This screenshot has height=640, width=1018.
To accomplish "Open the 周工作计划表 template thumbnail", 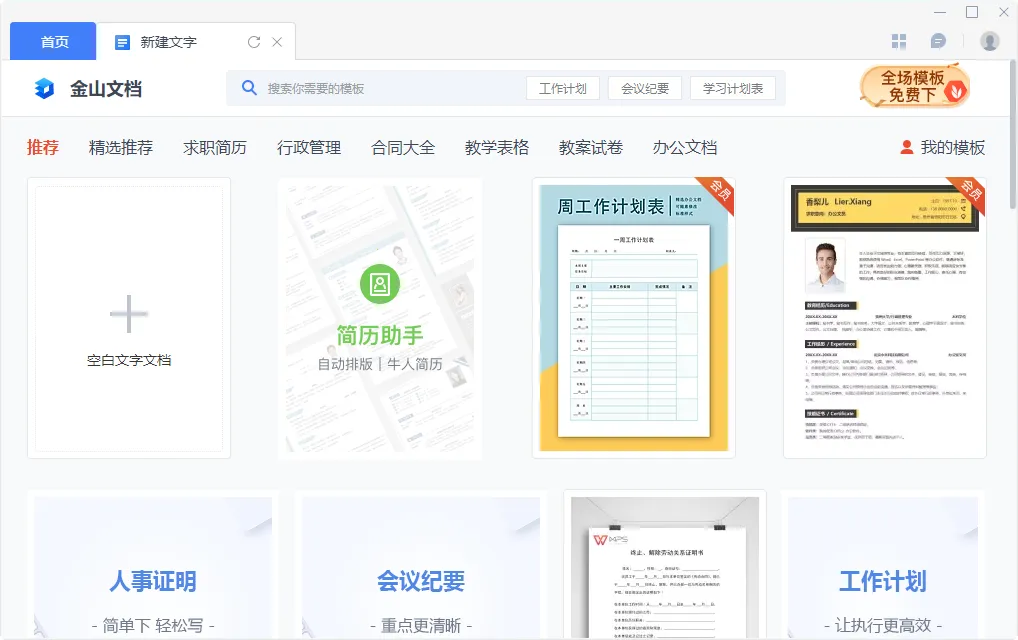I will [634, 318].
